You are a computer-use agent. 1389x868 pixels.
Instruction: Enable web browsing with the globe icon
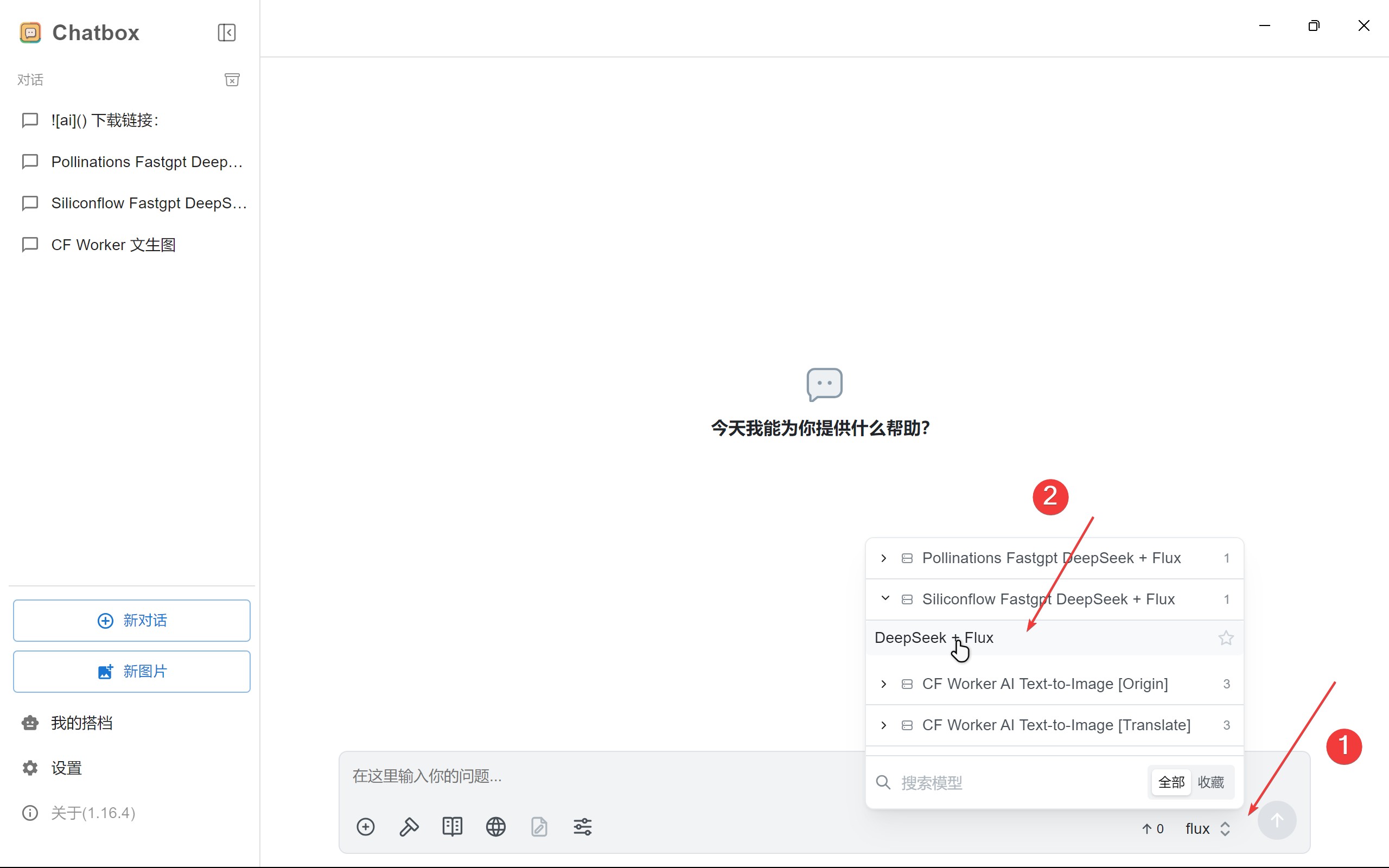pos(495,827)
